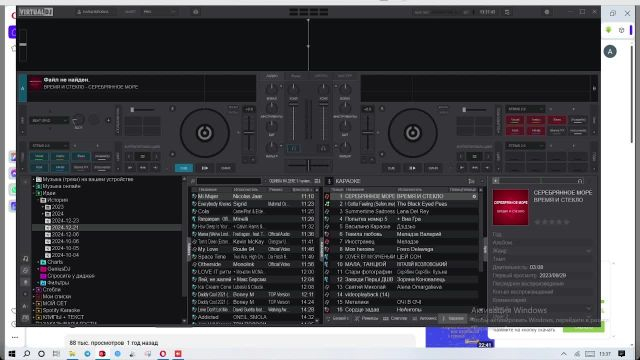Viewport: 640px width, 360px height.
Task: Switch to the Караоке sideview tab
Action: (x=453, y=318)
